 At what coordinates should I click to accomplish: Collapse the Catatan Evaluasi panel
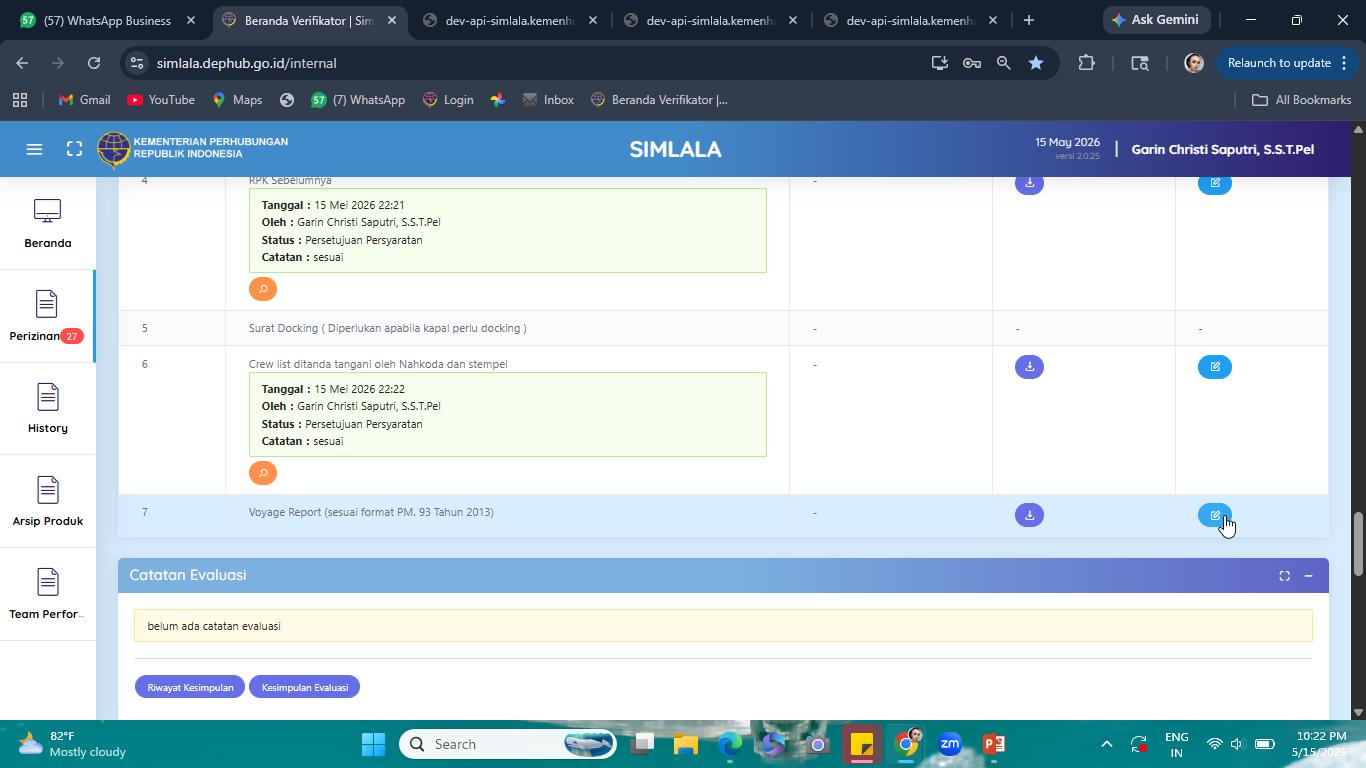click(x=1308, y=576)
